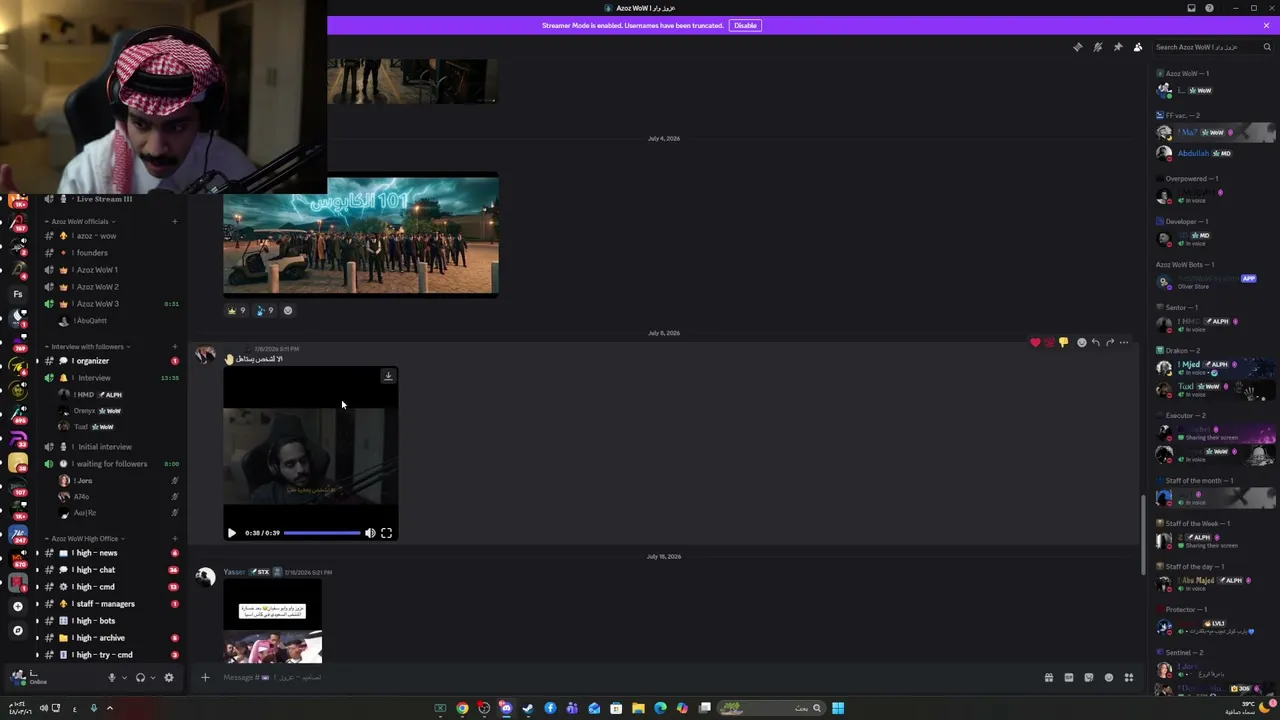Join the Interview voice channel

pyautogui.click(x=111, y=378)
